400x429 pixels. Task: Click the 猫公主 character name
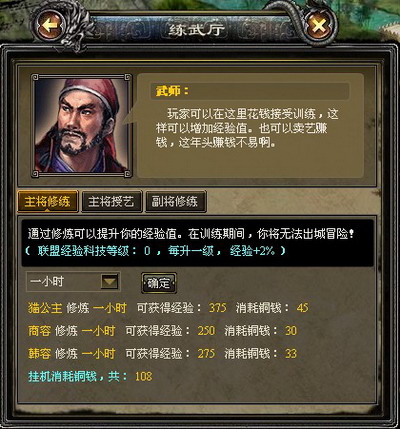point(45,308)
